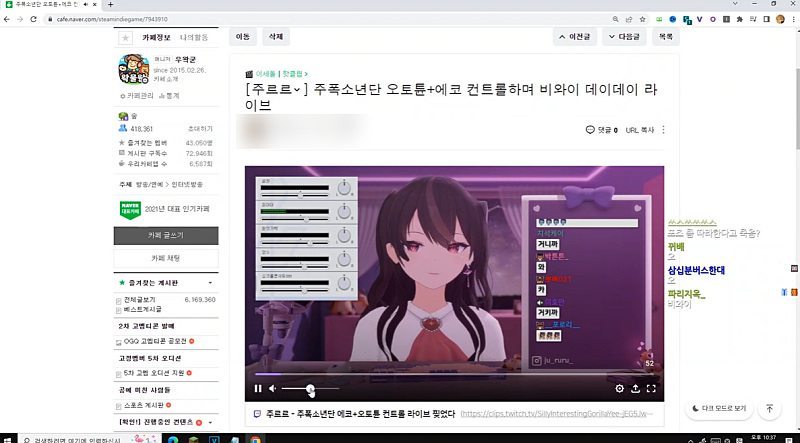The height and width of the screenshot is (443, 800).
Task: Click the scroll-to-top arrow button
Action: [770, 408]
